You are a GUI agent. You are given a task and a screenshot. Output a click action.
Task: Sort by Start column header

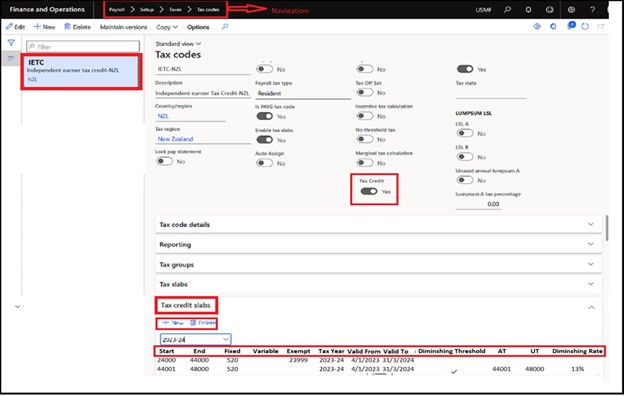pyautogui.click(x=166, y=351)
